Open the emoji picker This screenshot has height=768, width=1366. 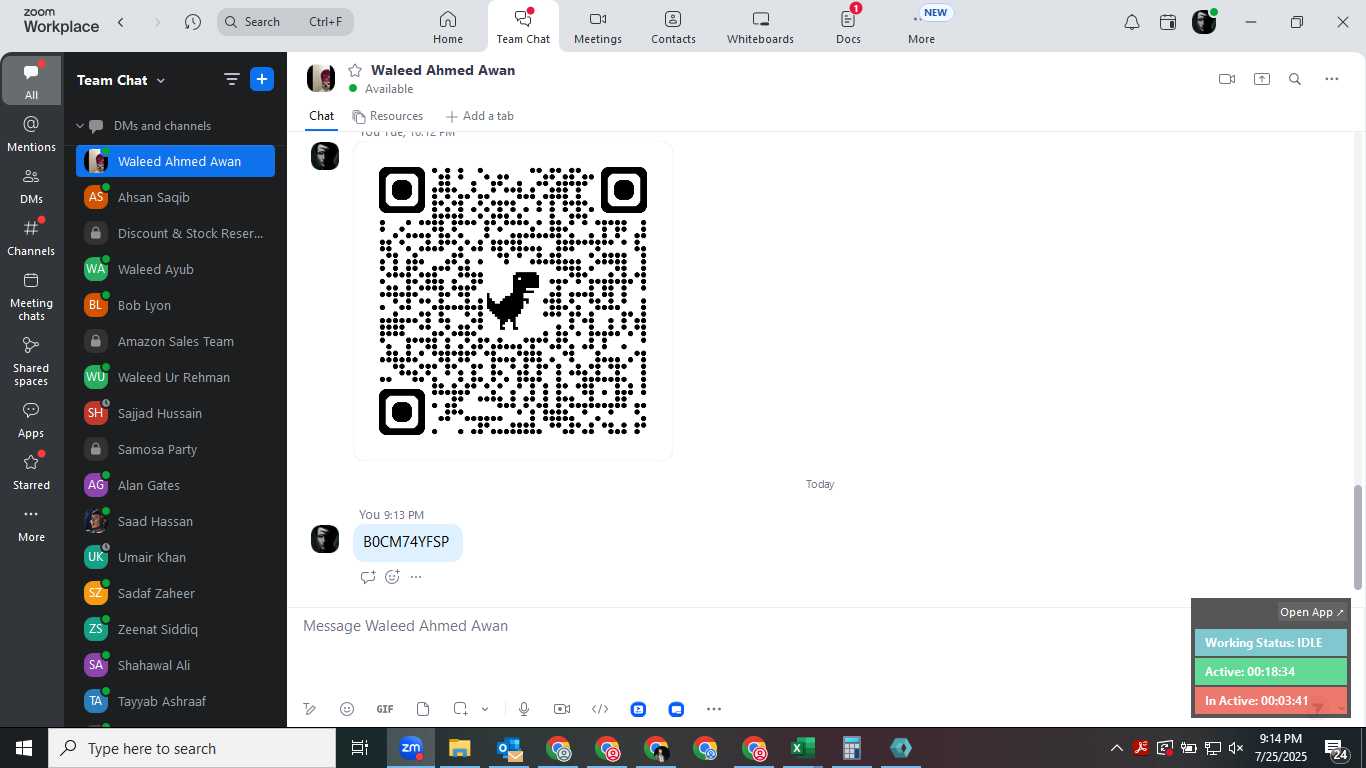(x=347, y=709)
